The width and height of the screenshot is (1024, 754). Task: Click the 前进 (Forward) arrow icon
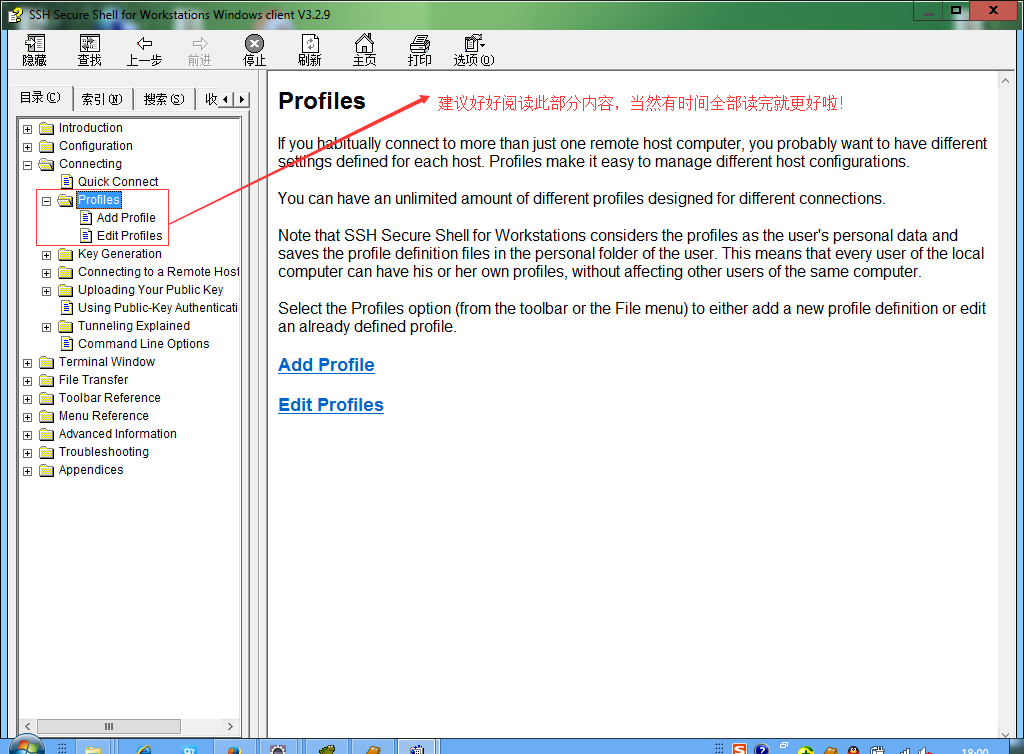pos(200,50)
